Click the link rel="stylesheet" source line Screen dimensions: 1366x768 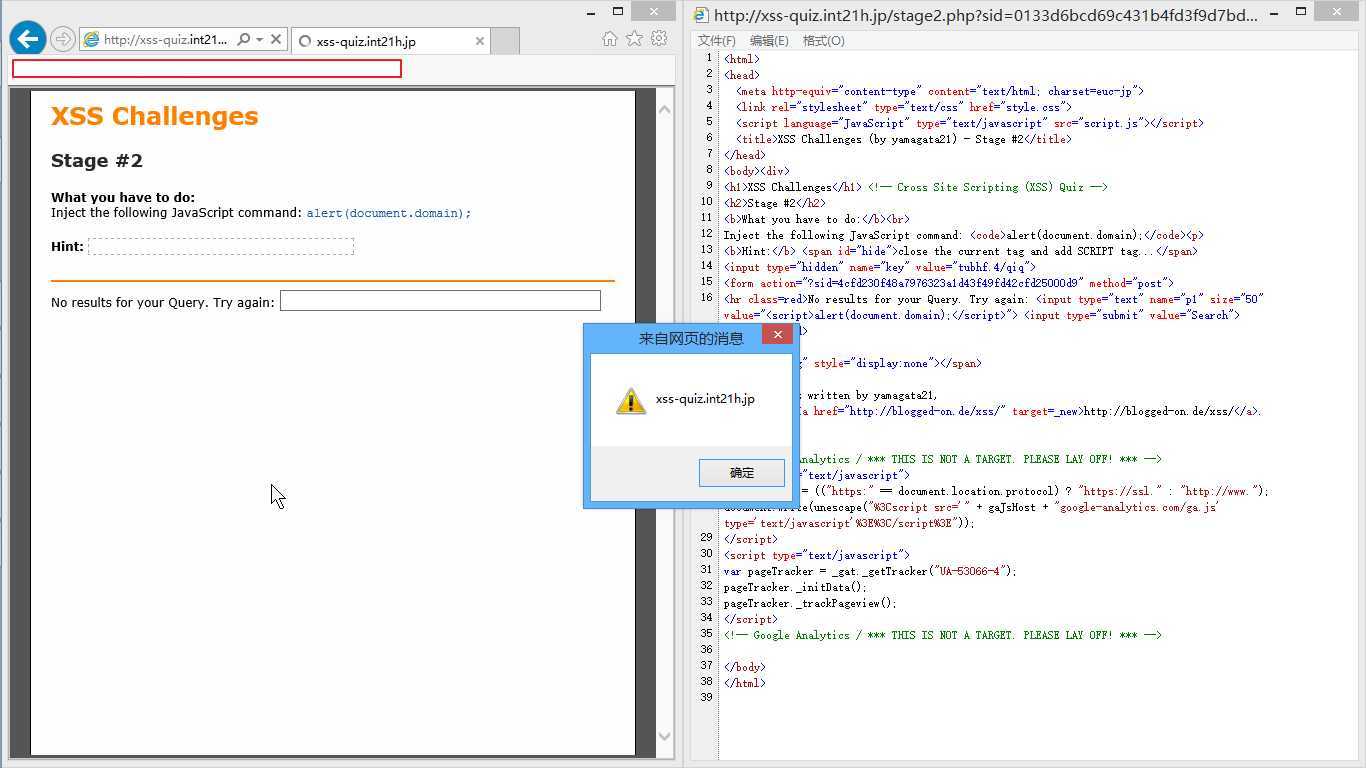pos(903,107)
